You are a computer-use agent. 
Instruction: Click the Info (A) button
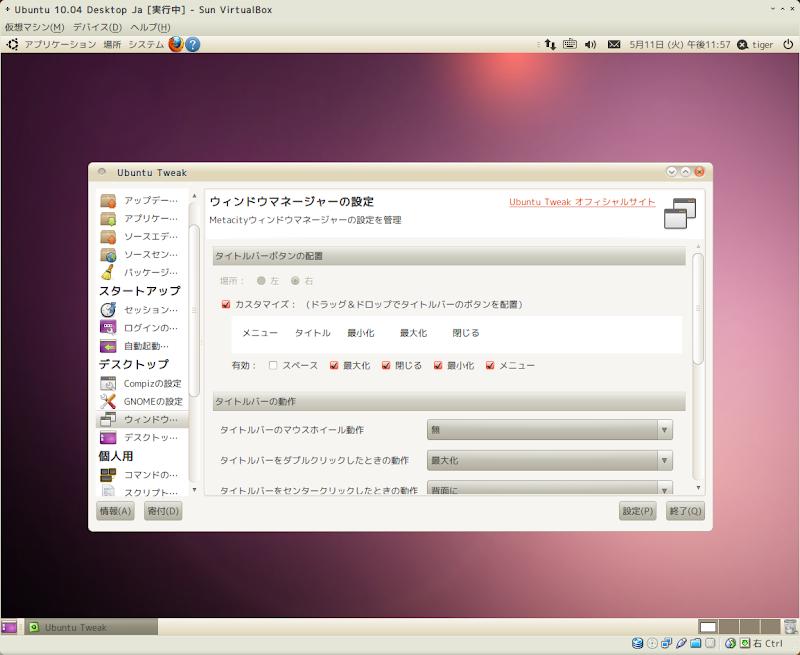[x=115, y=511]
